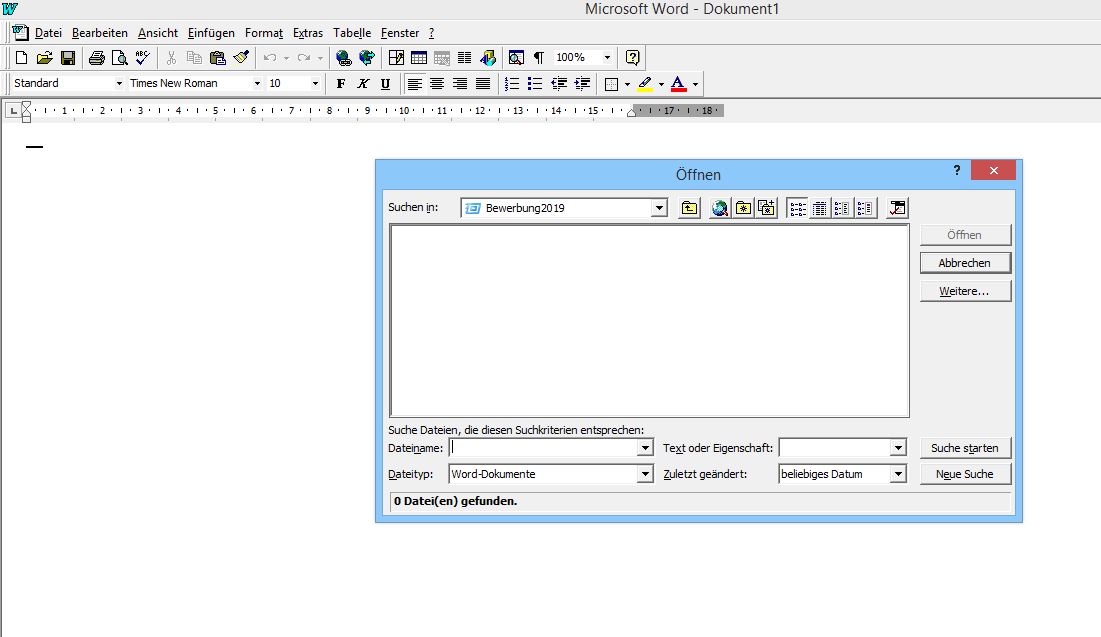Open the 100% zoom dropdown
Image resolution: width=1101 pixels, height=637 pixels.
607,58
